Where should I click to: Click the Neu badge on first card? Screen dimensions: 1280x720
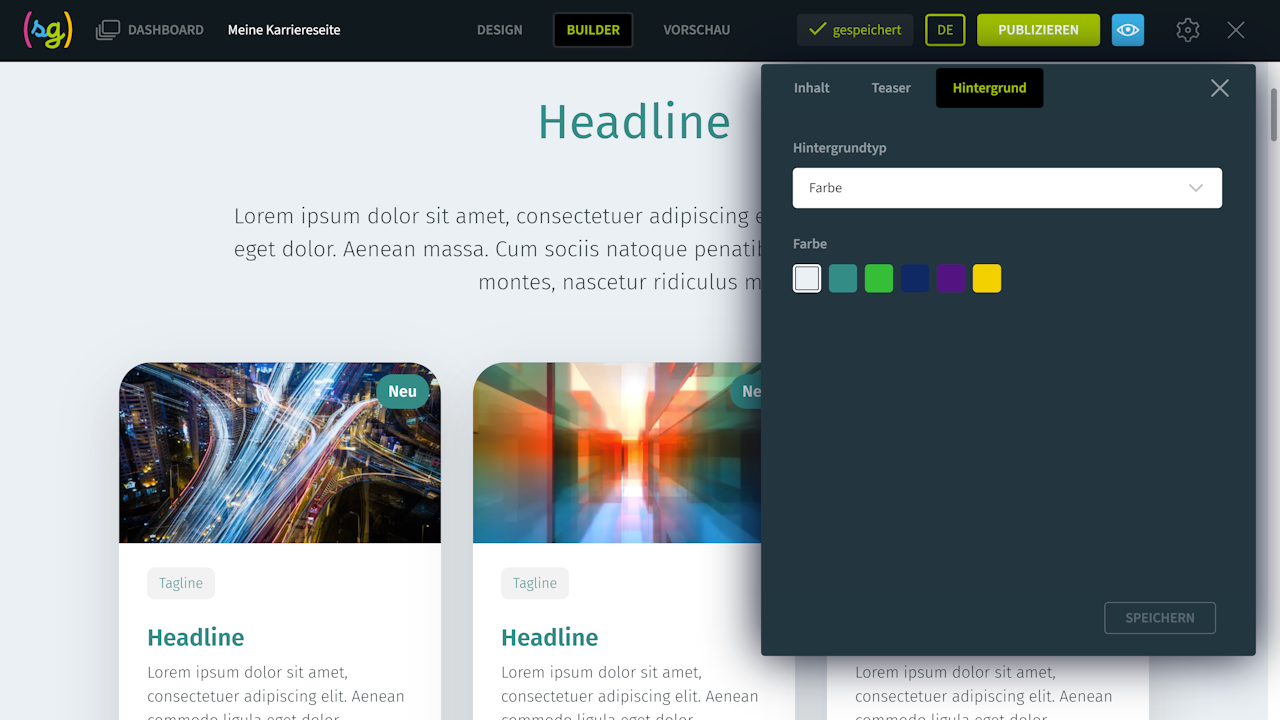click(x=402, y=391)
